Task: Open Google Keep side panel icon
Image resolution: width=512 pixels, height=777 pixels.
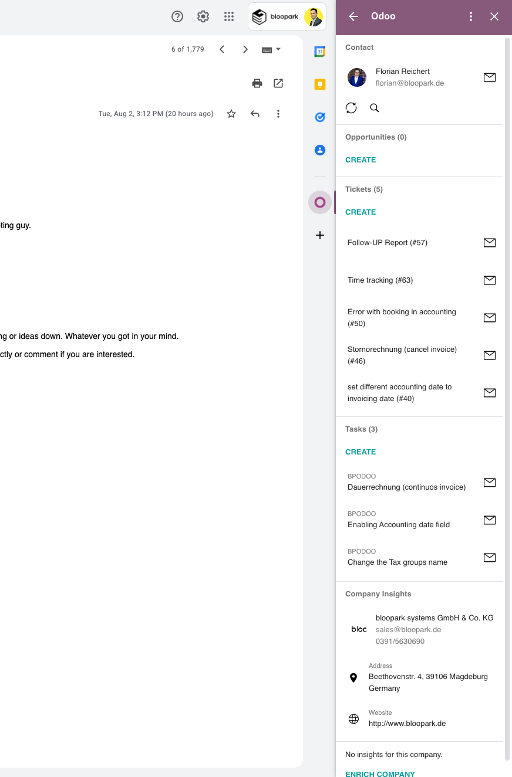Action: (x=320, y=84)
